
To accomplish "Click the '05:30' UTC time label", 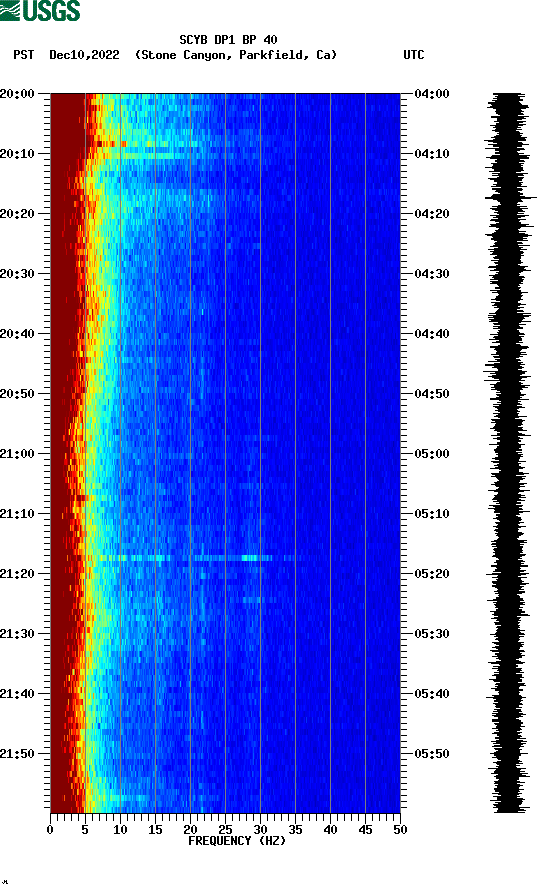I will 432,634.
